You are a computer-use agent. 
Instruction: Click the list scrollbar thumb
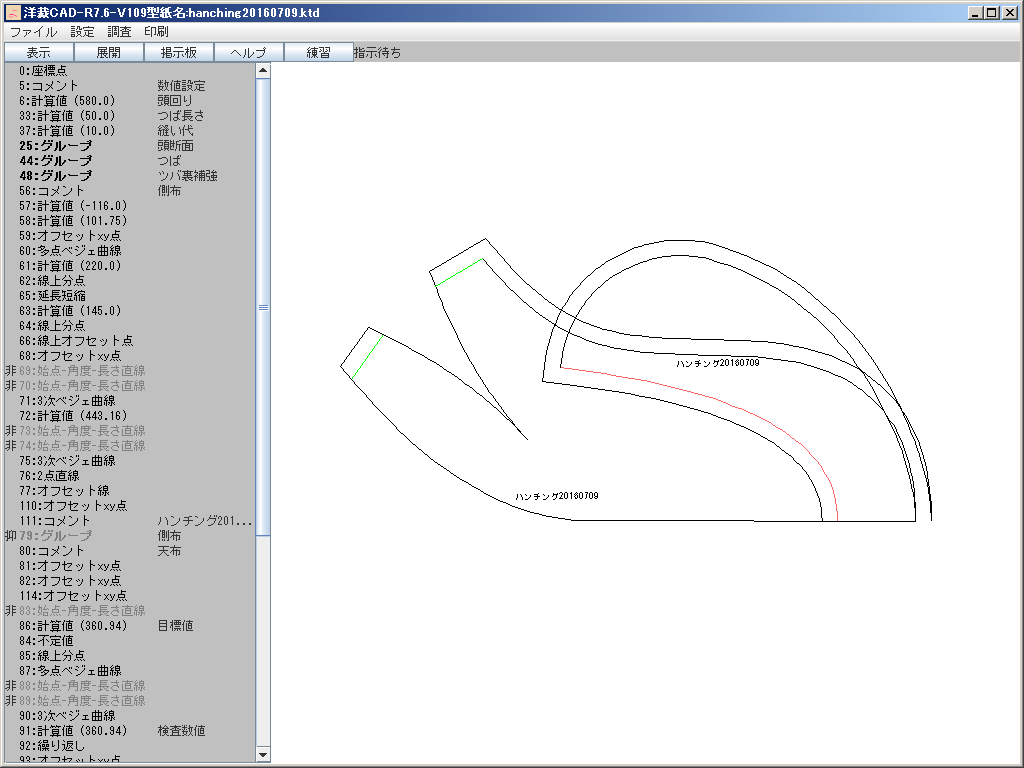click(263, 308)
